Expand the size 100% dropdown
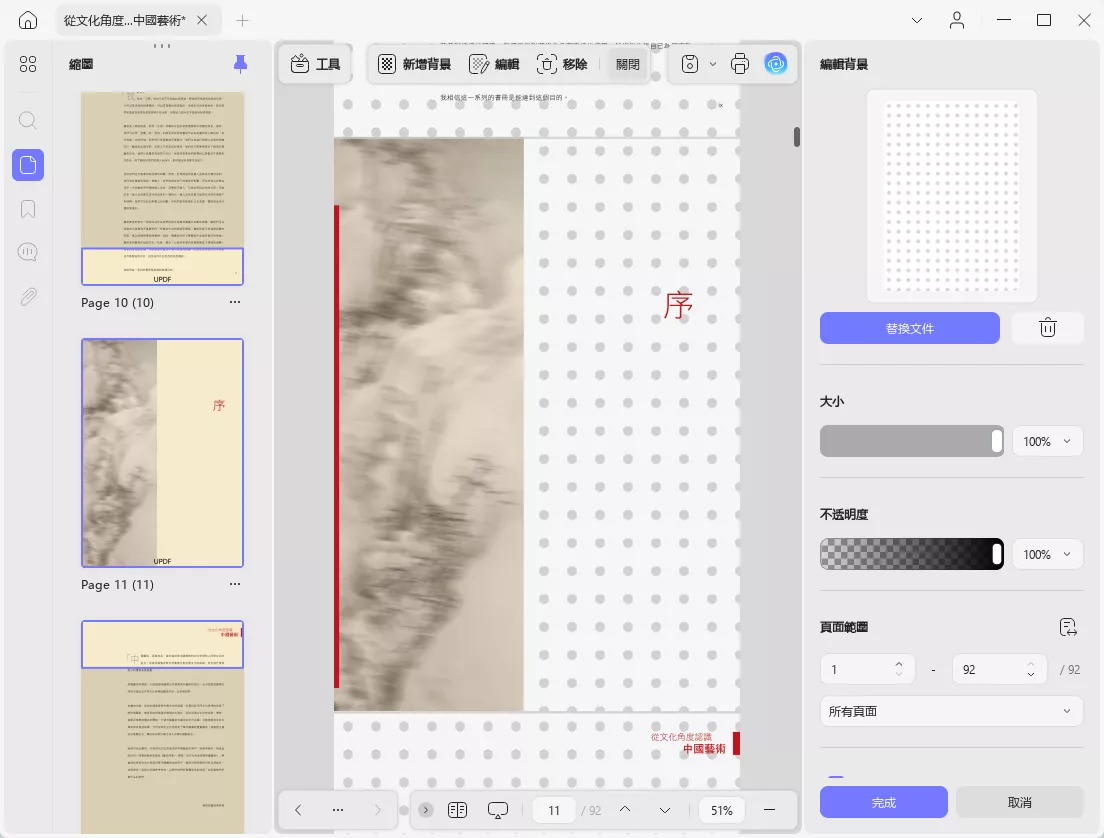The width and height of the screenshot is (1104, 838). 1047,442
